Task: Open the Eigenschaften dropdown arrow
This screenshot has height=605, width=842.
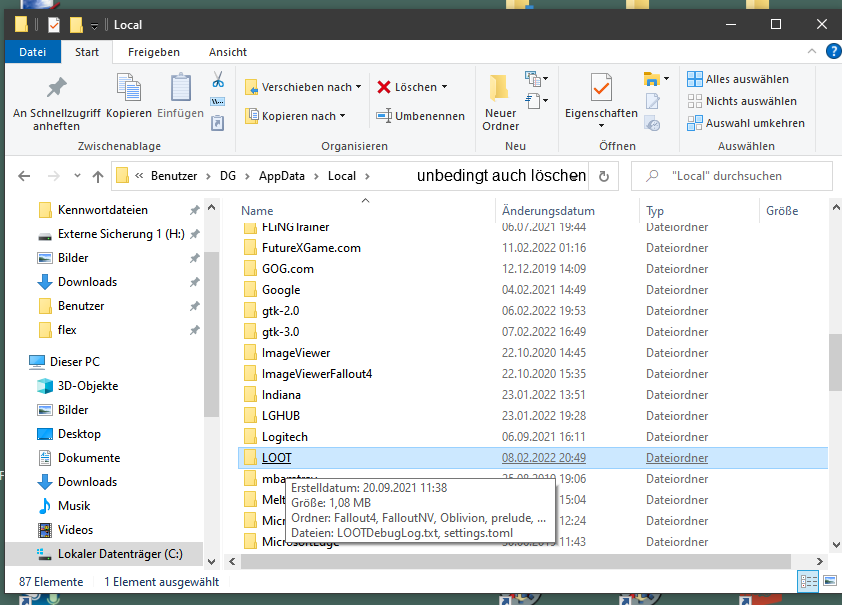Action: click(601, 126)
